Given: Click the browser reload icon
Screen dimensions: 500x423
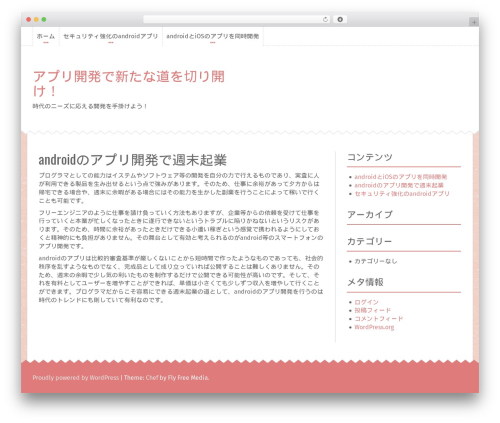Looking at the screenshot, I should (x=325, y=20).
